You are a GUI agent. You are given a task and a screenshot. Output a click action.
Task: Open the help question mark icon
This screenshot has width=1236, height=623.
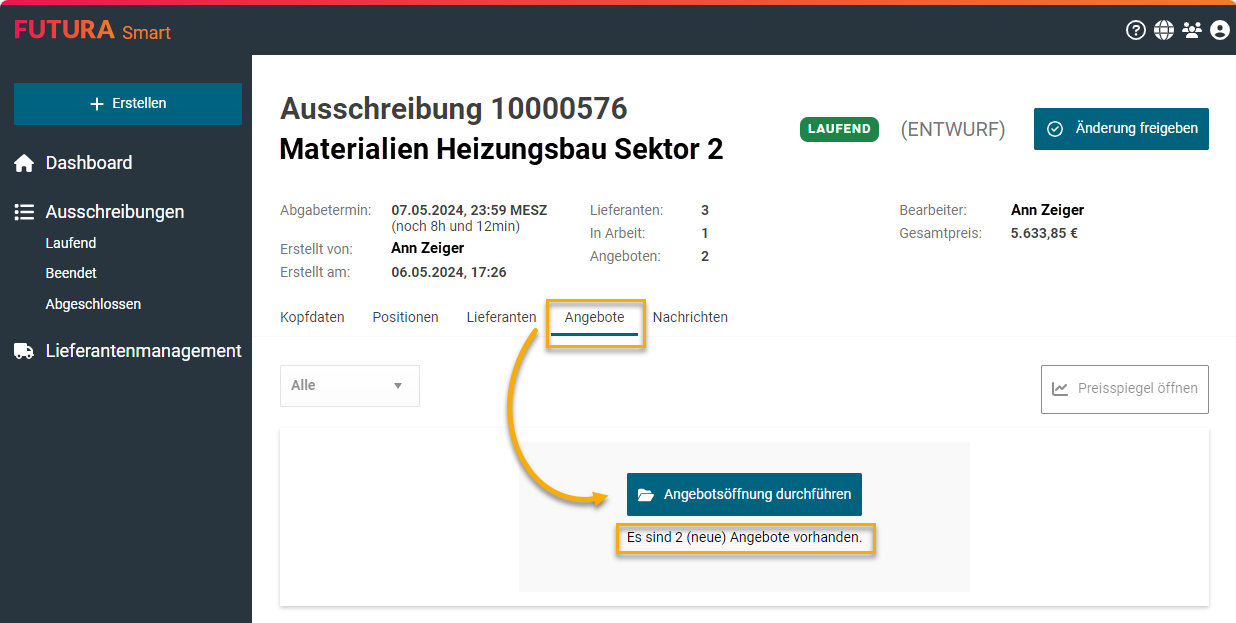point(1135,30)
